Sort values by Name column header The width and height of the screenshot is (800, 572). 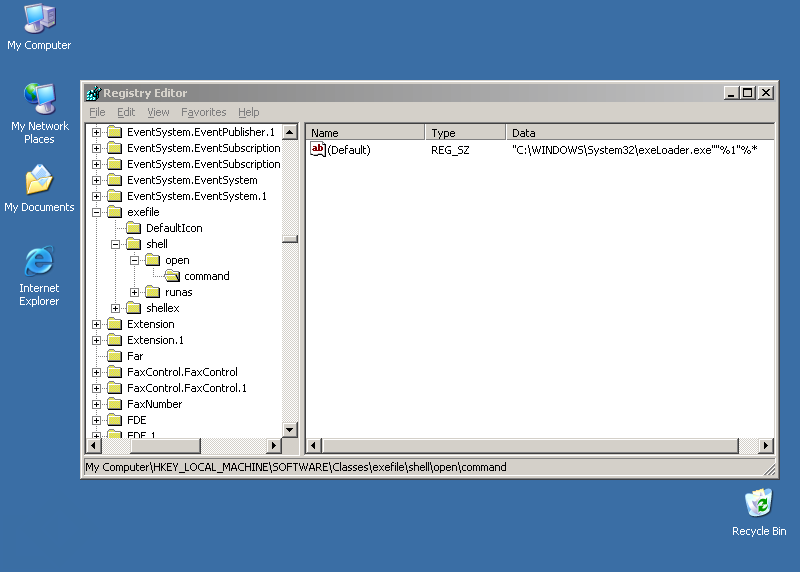tap(365, 132)
